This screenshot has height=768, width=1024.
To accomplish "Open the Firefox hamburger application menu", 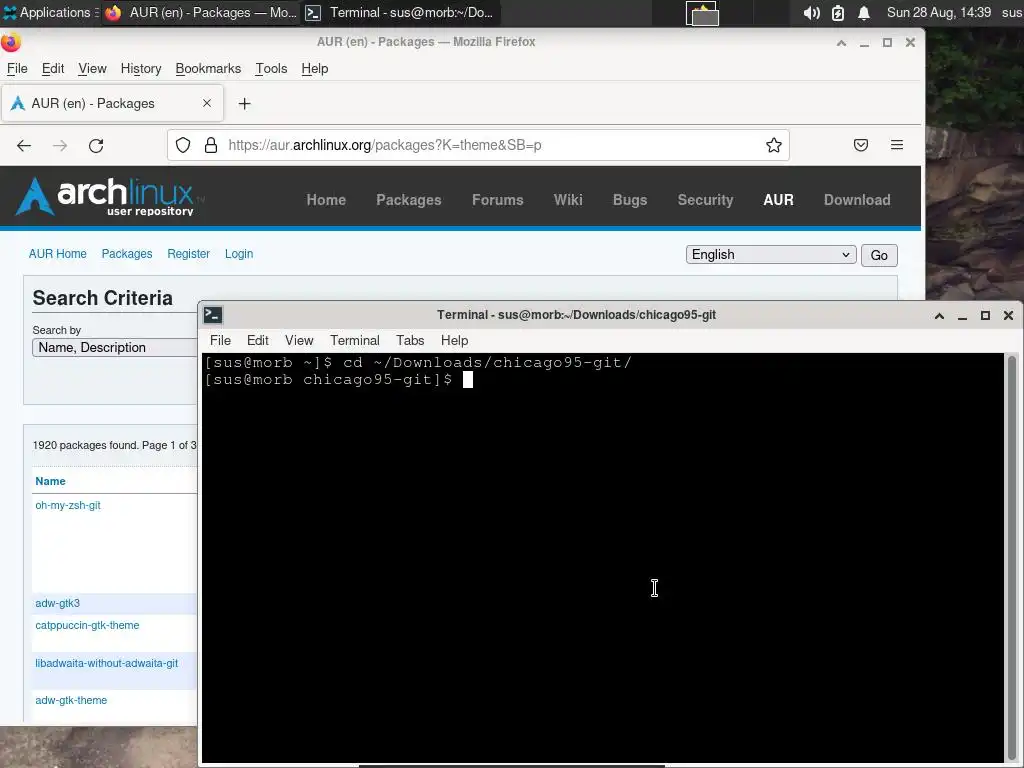I will click(897, 145).
